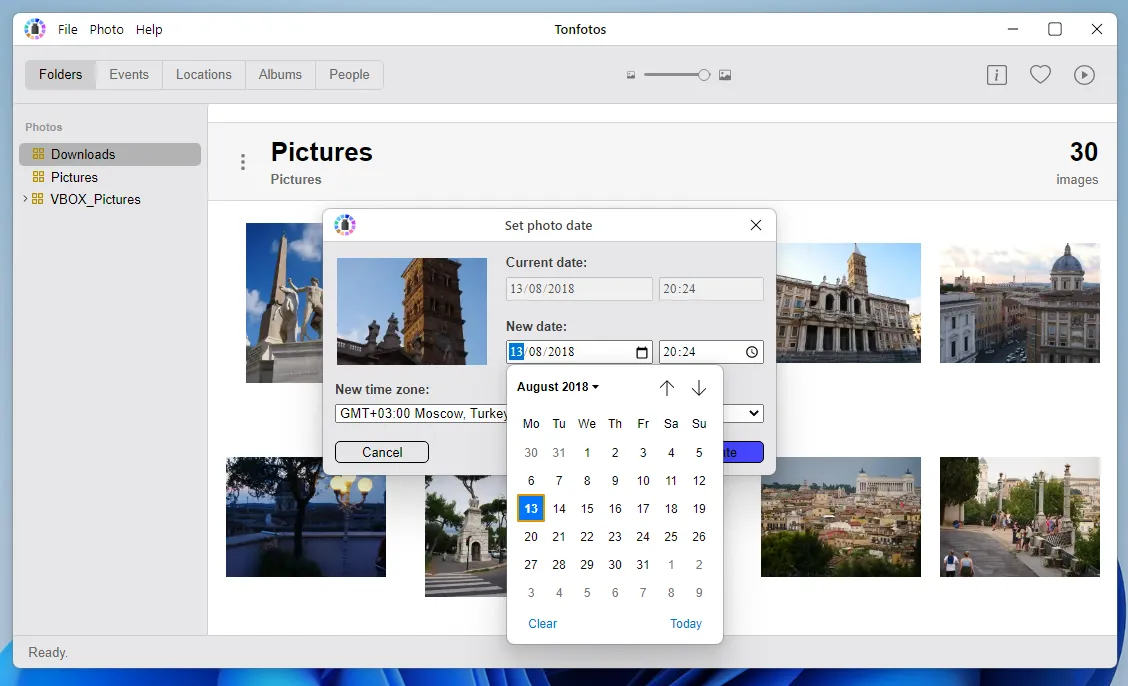The width and height of the screenshot is (1128, 686).
Task: Click the Clear link in calendar
Action: (x=543, y=624)
